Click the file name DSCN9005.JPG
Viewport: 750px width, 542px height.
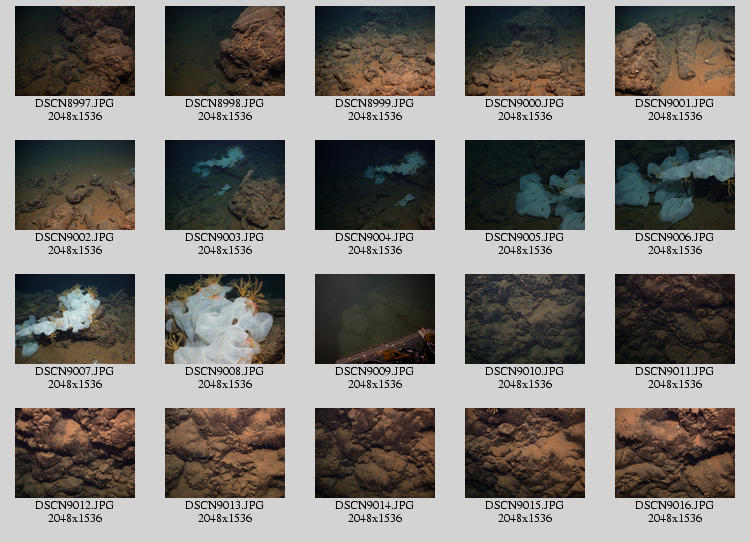525,237
